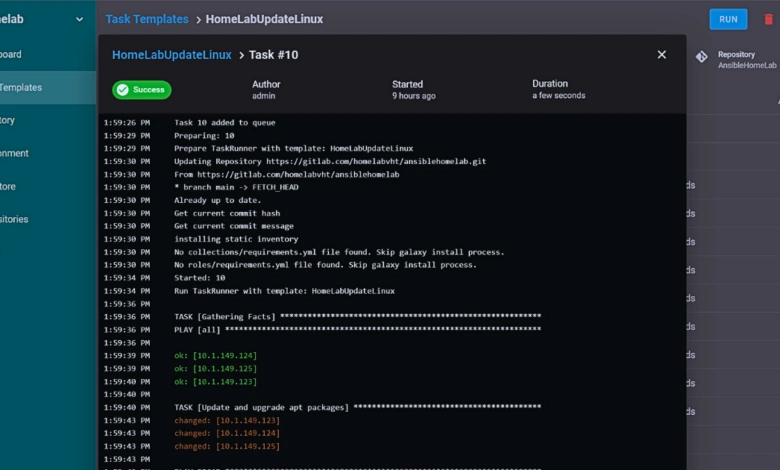Go to Task Templates breadcrumb link
Image resolution: width=780 pixels, height=470 pixels.
147,19
